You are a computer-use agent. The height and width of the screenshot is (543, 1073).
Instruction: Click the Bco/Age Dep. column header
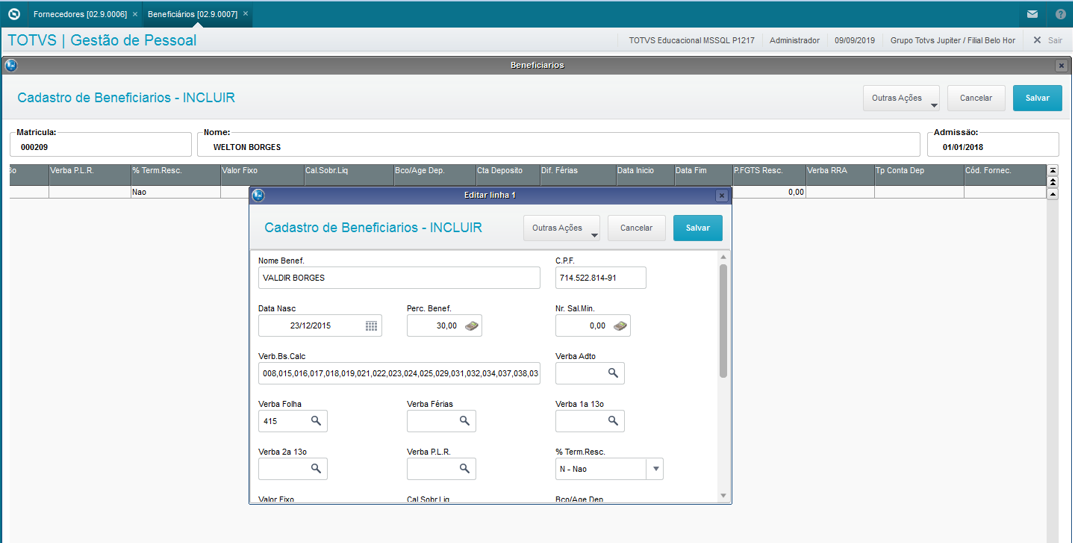[434, 175]
